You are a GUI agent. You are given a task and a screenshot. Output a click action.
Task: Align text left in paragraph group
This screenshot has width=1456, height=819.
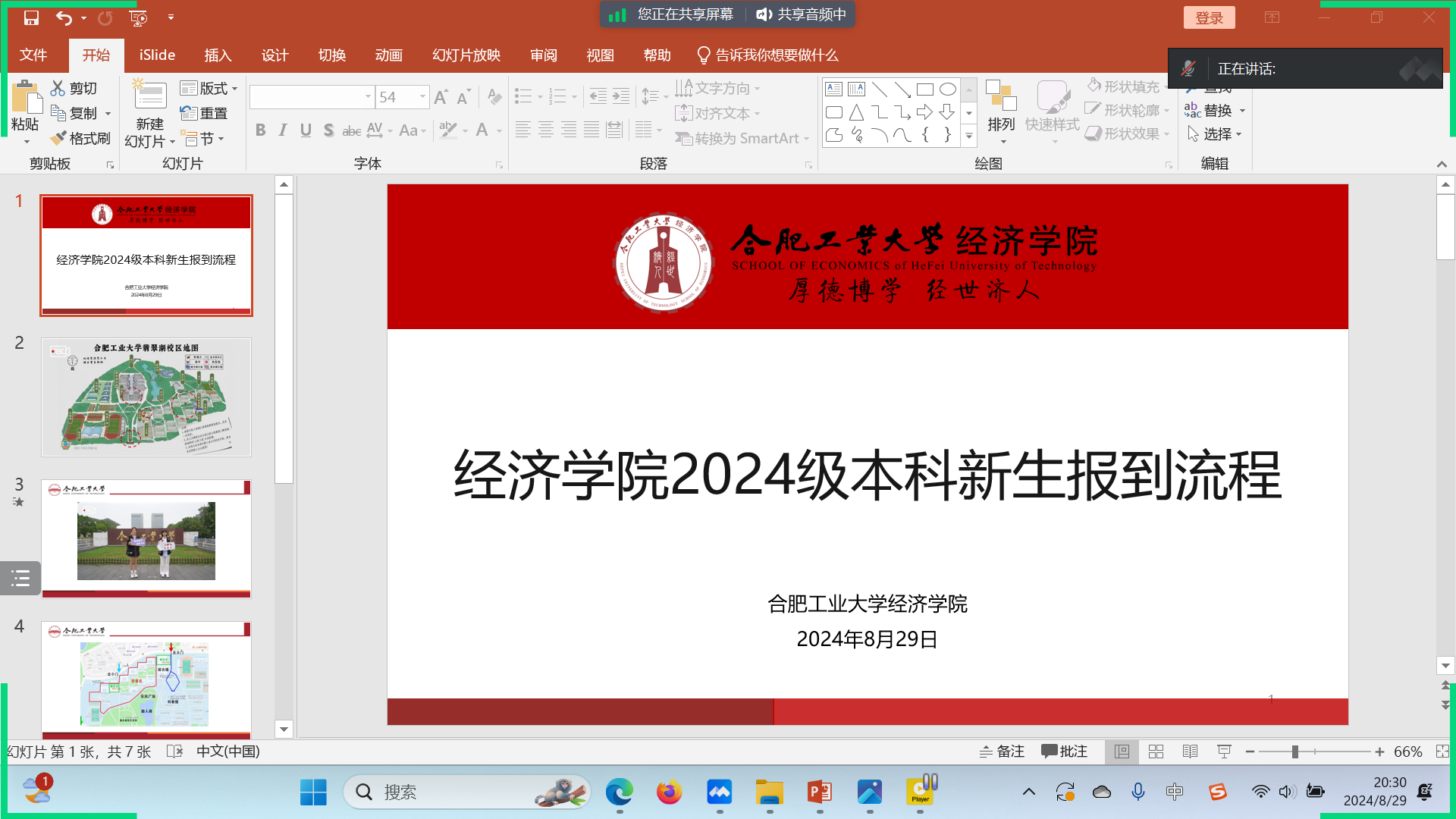[x=522, y=130]
